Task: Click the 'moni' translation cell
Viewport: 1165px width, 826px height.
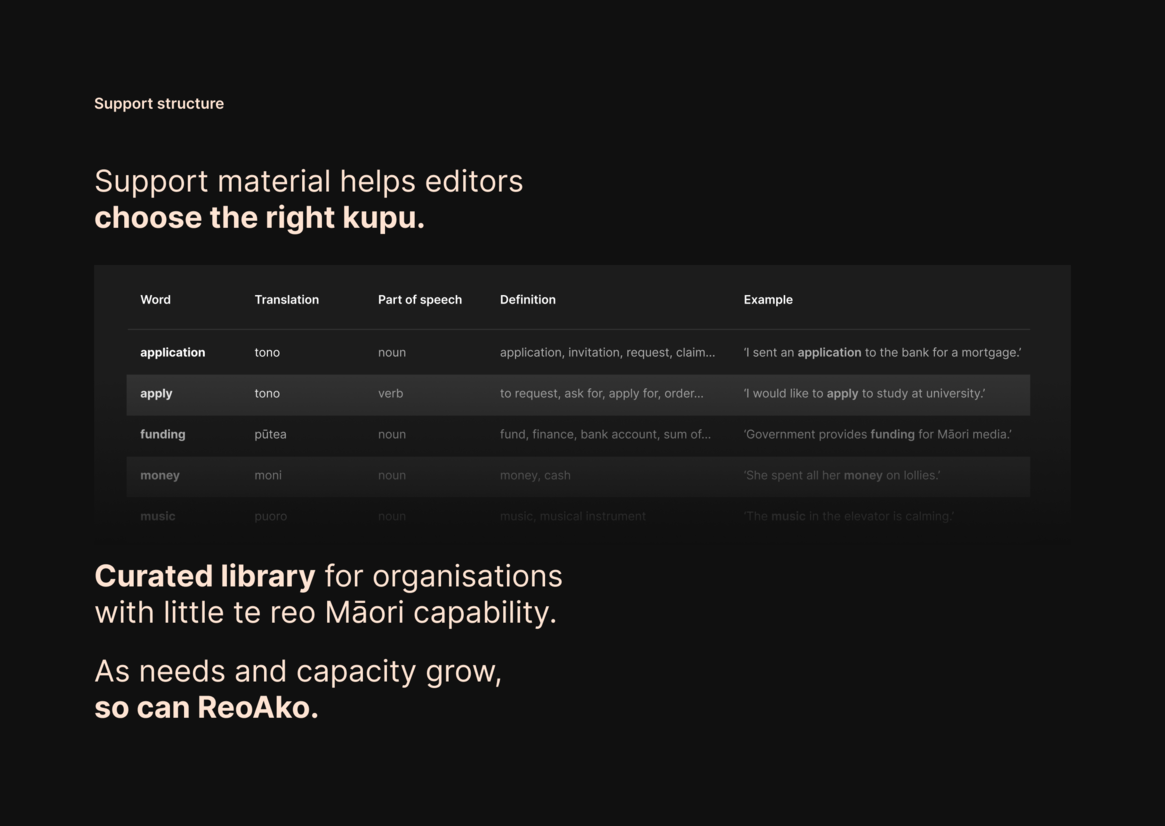Action: [267, 476]
